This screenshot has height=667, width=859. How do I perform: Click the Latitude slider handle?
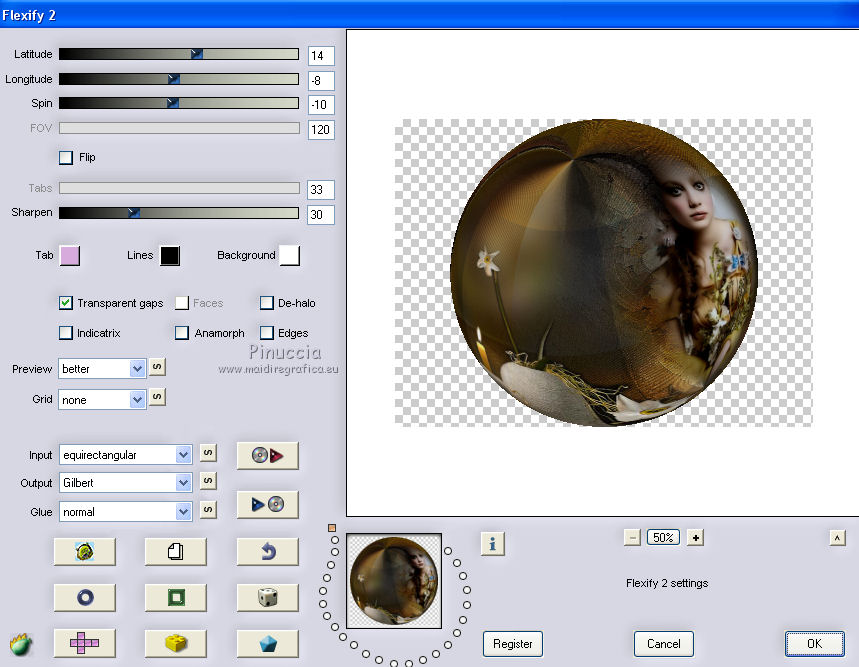pos(197,54)
